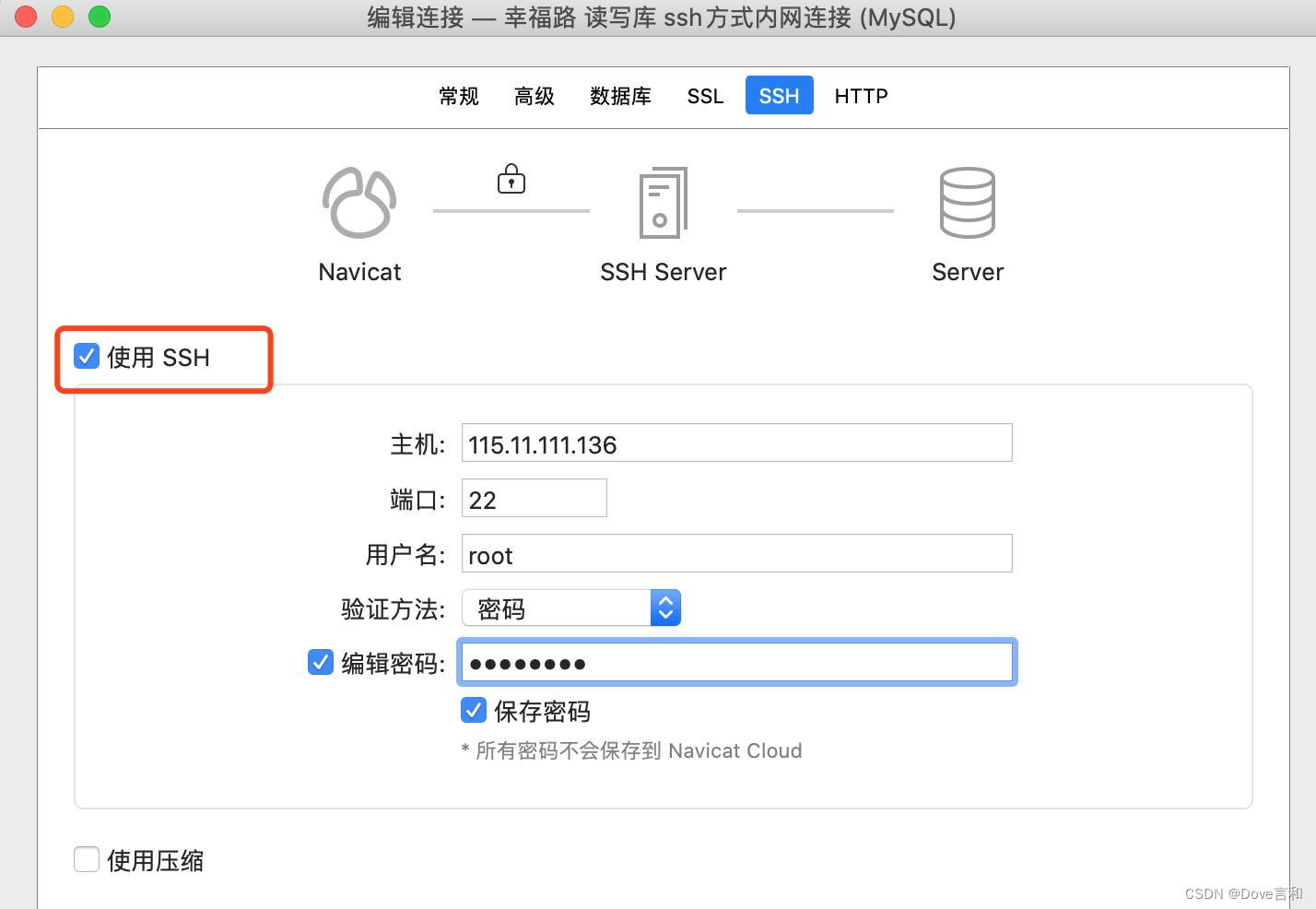Click the Navicat connection icon

(x=359, y=203)
